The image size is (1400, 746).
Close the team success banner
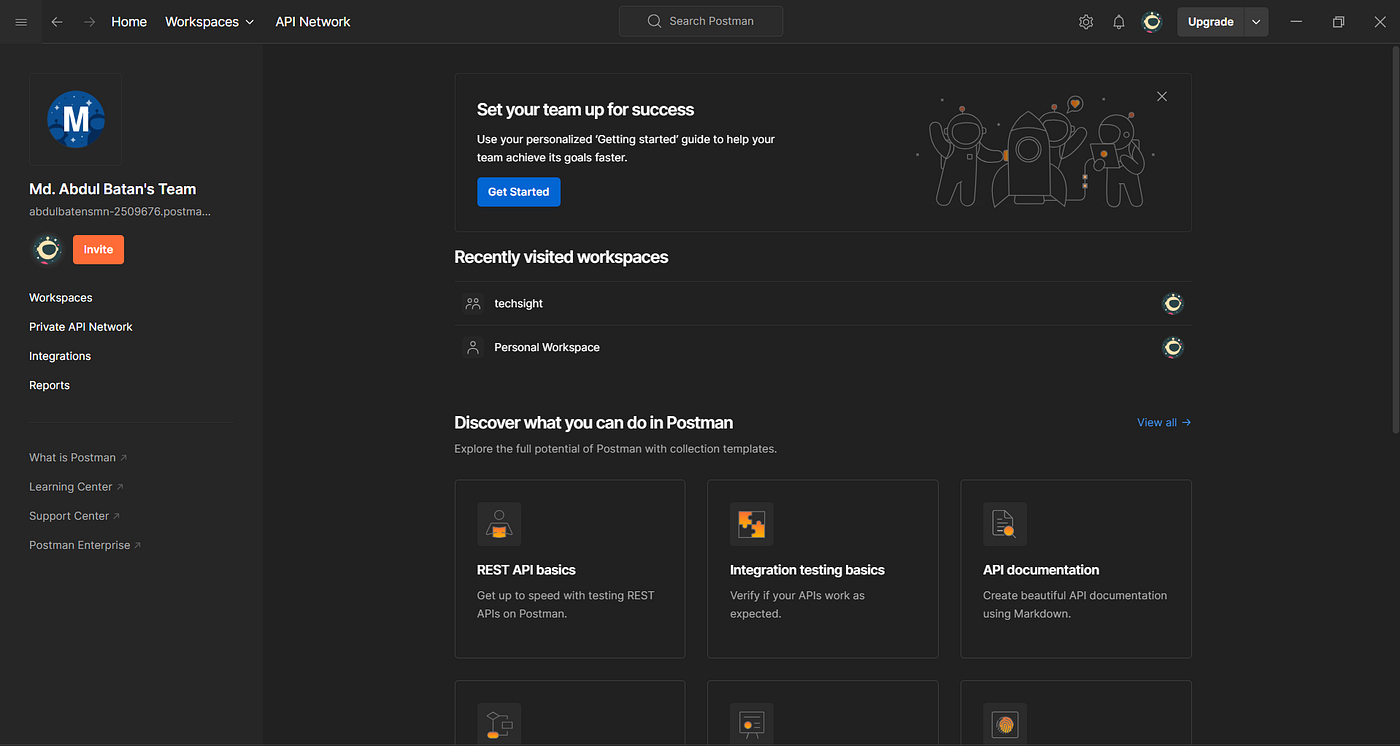point(1161,97)
